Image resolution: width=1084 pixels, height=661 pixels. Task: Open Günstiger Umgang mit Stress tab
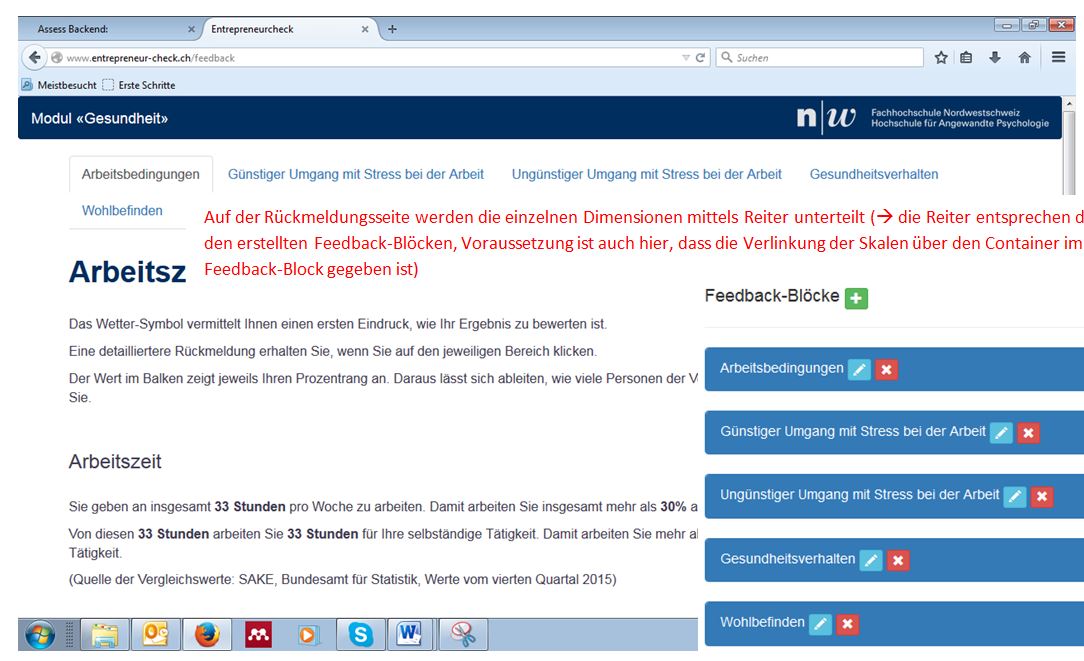356,174
